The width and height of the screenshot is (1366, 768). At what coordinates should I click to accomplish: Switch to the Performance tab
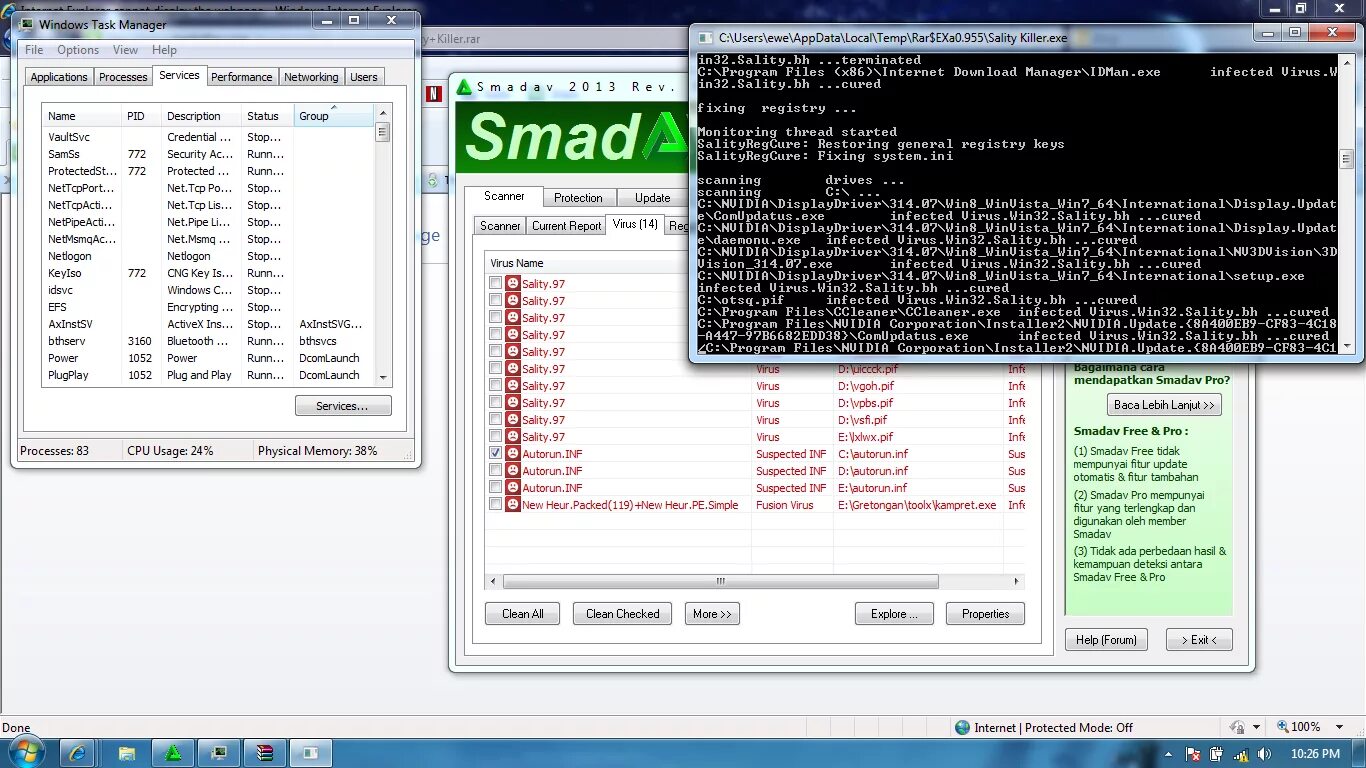click(241, 77)
